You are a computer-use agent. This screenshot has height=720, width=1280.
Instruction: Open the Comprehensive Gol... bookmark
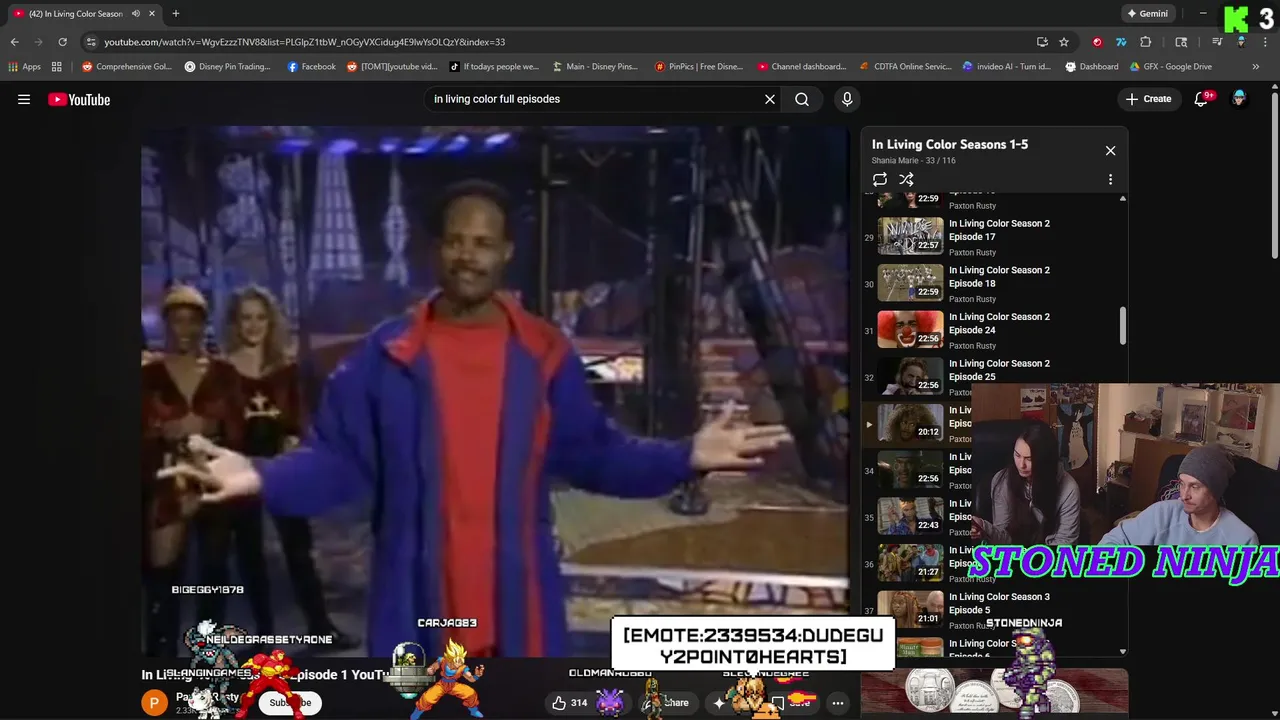point(127,67)
